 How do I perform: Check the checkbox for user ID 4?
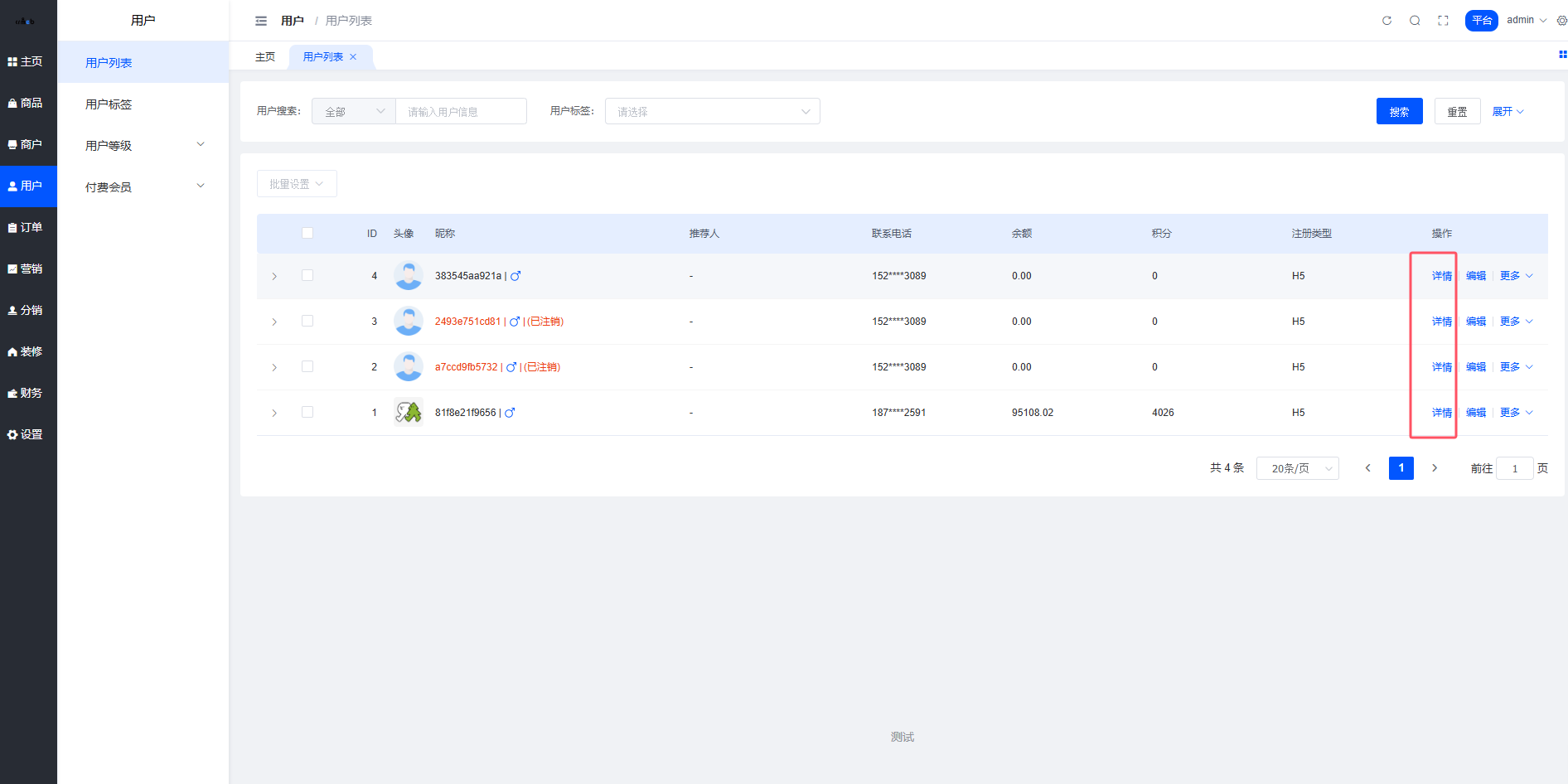(307, 275)
